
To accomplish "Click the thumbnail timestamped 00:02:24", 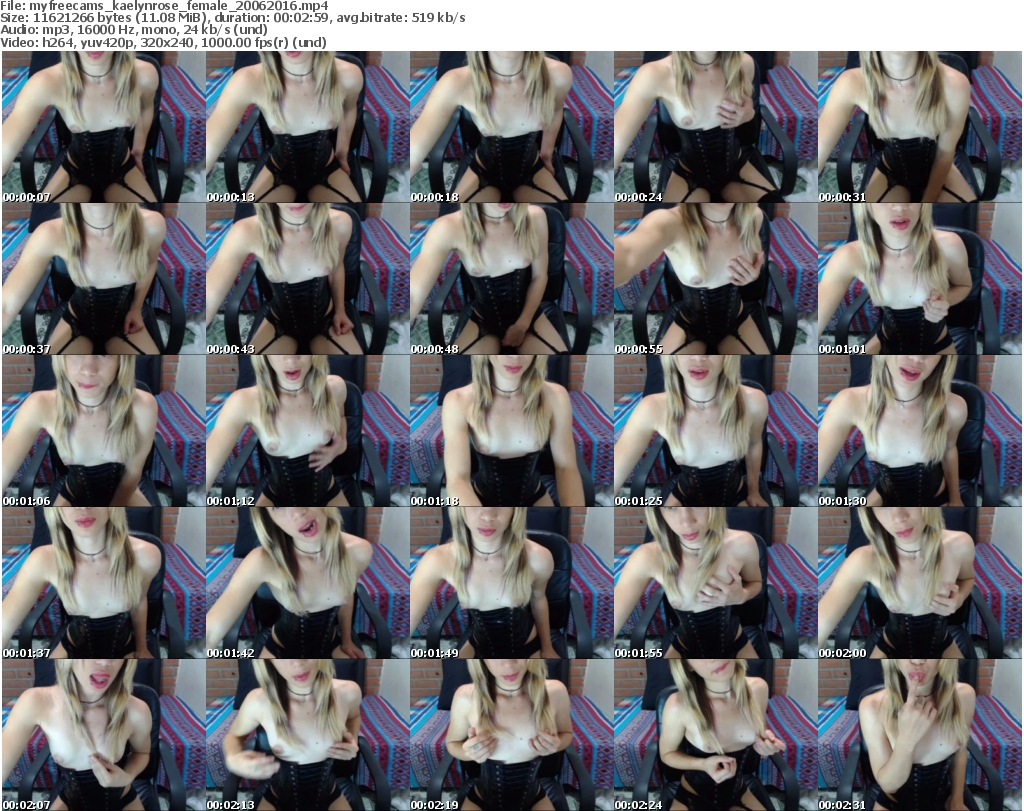I will pyautogui.click(x=716, y=735).
